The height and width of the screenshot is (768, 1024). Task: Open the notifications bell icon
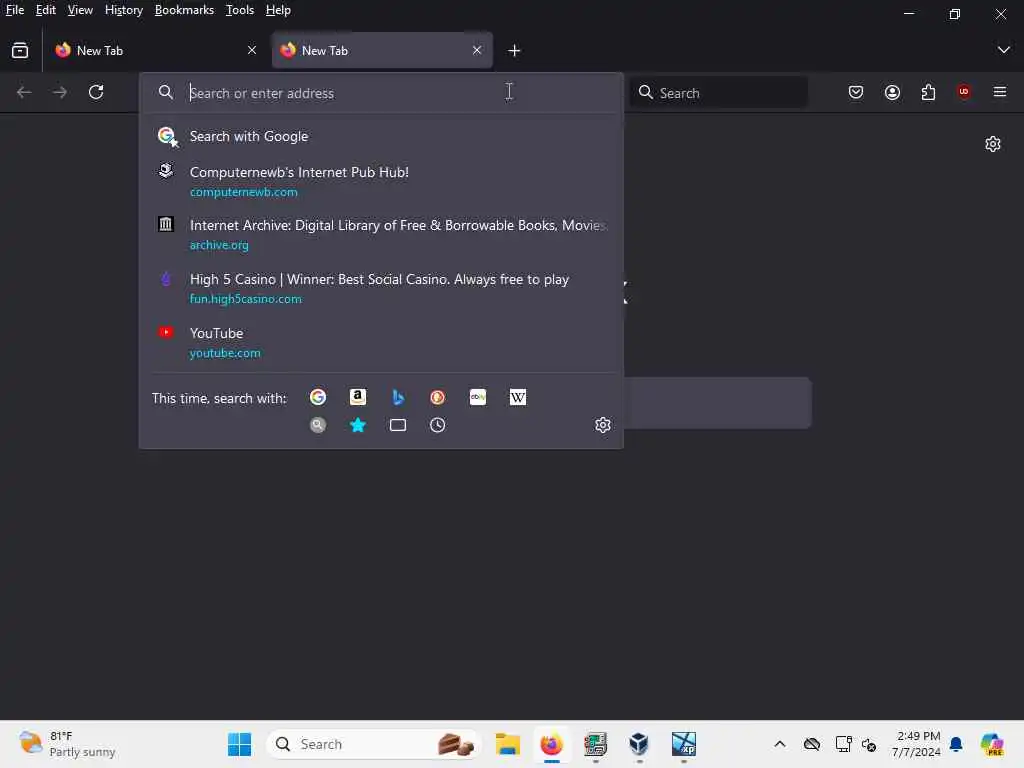(956, 744)
